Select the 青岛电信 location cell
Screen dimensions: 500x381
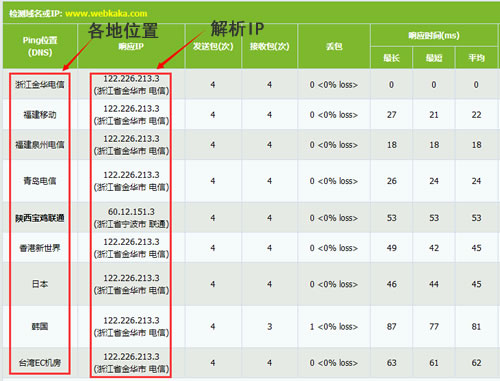click(x=40, y=181)
